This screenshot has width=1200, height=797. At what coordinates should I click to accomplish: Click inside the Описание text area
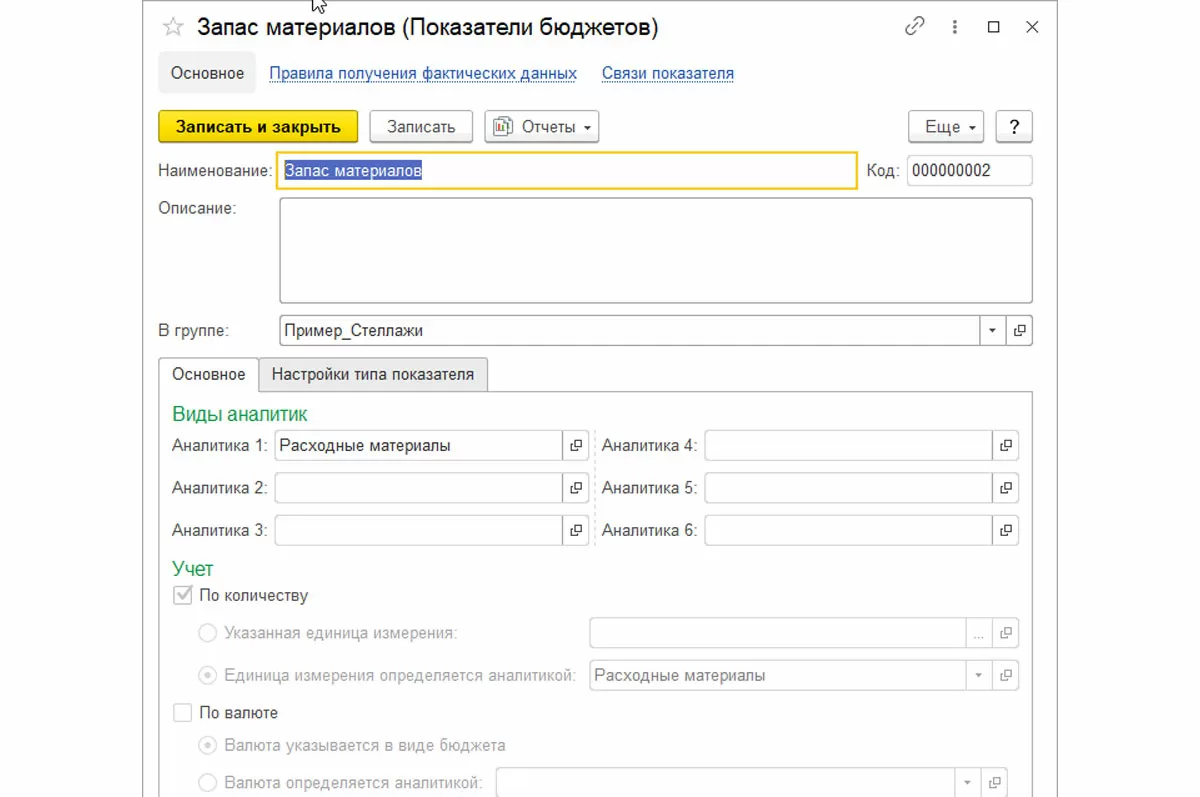655,250
